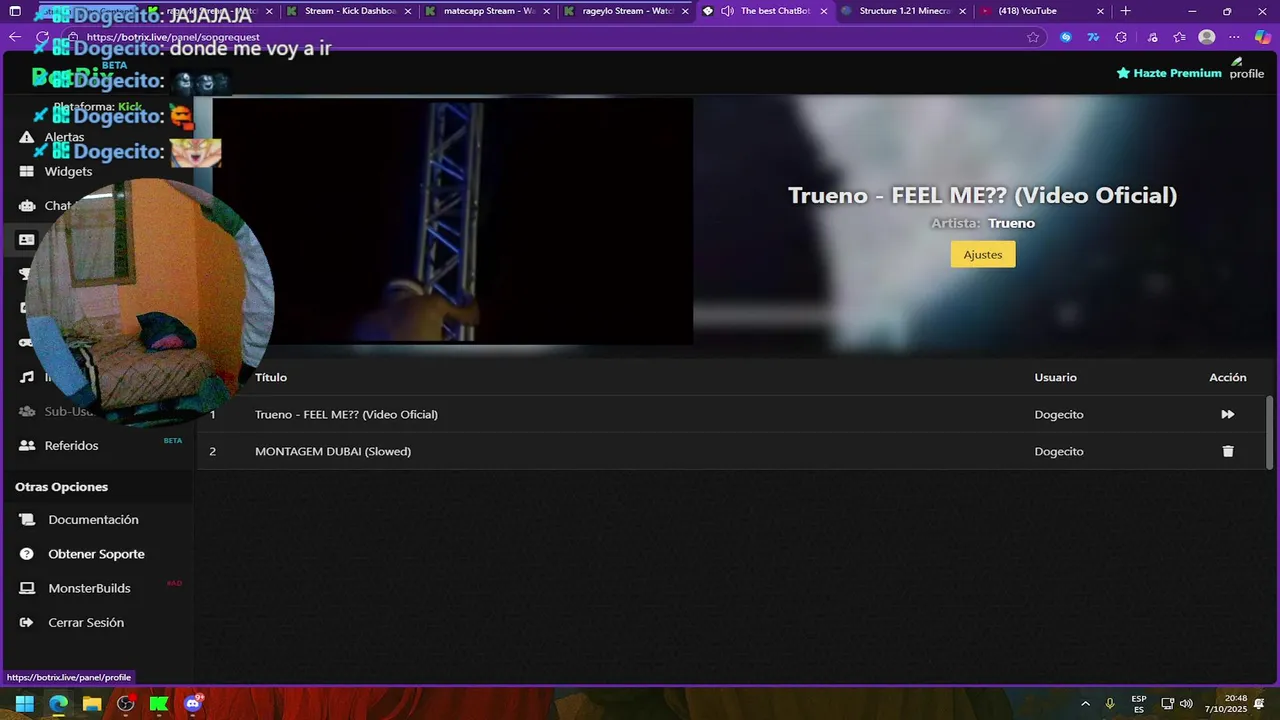
Task: Click the Obtener Soporte question-mark icon
Action: pos(27,553)
